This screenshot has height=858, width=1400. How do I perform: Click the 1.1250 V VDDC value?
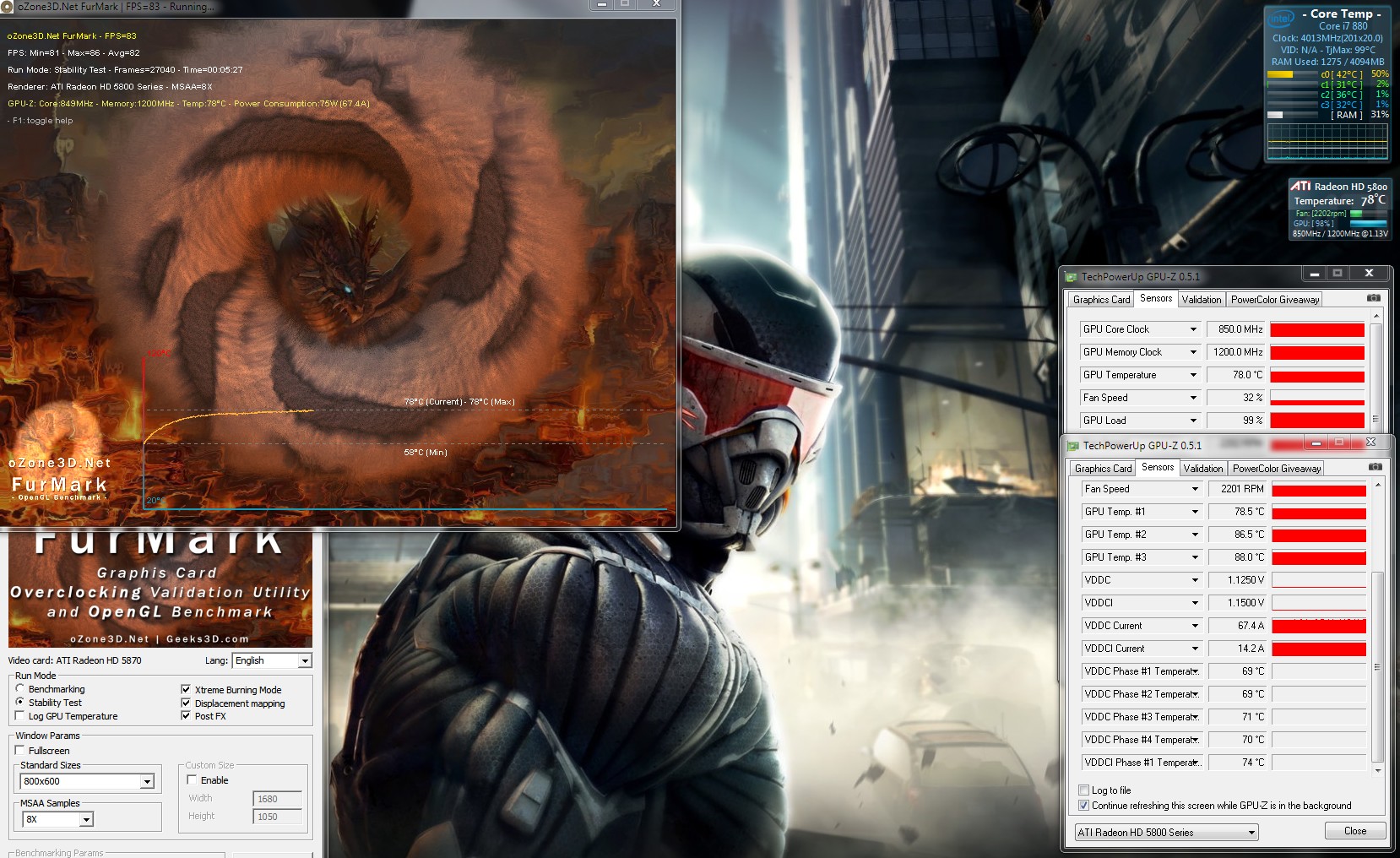point(1238,580)
